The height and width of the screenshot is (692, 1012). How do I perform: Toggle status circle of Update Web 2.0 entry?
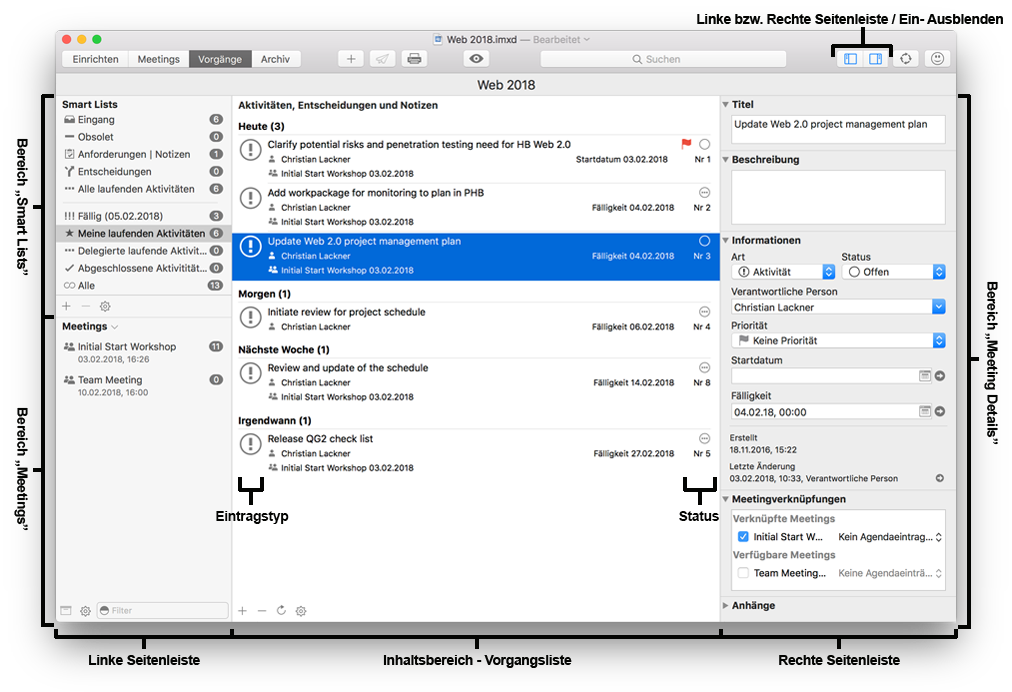coord(705,241)
